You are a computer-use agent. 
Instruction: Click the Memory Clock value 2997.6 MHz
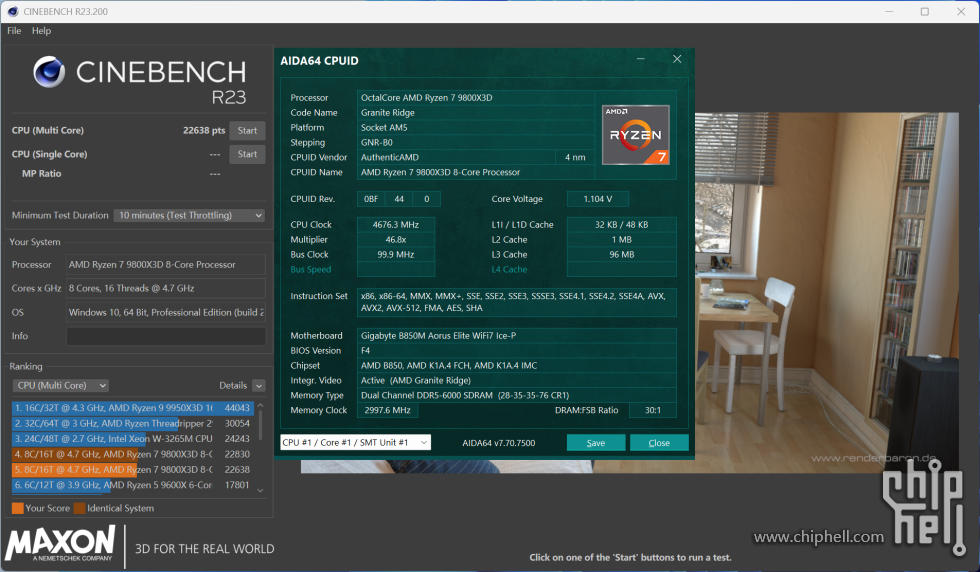(388, 410)
